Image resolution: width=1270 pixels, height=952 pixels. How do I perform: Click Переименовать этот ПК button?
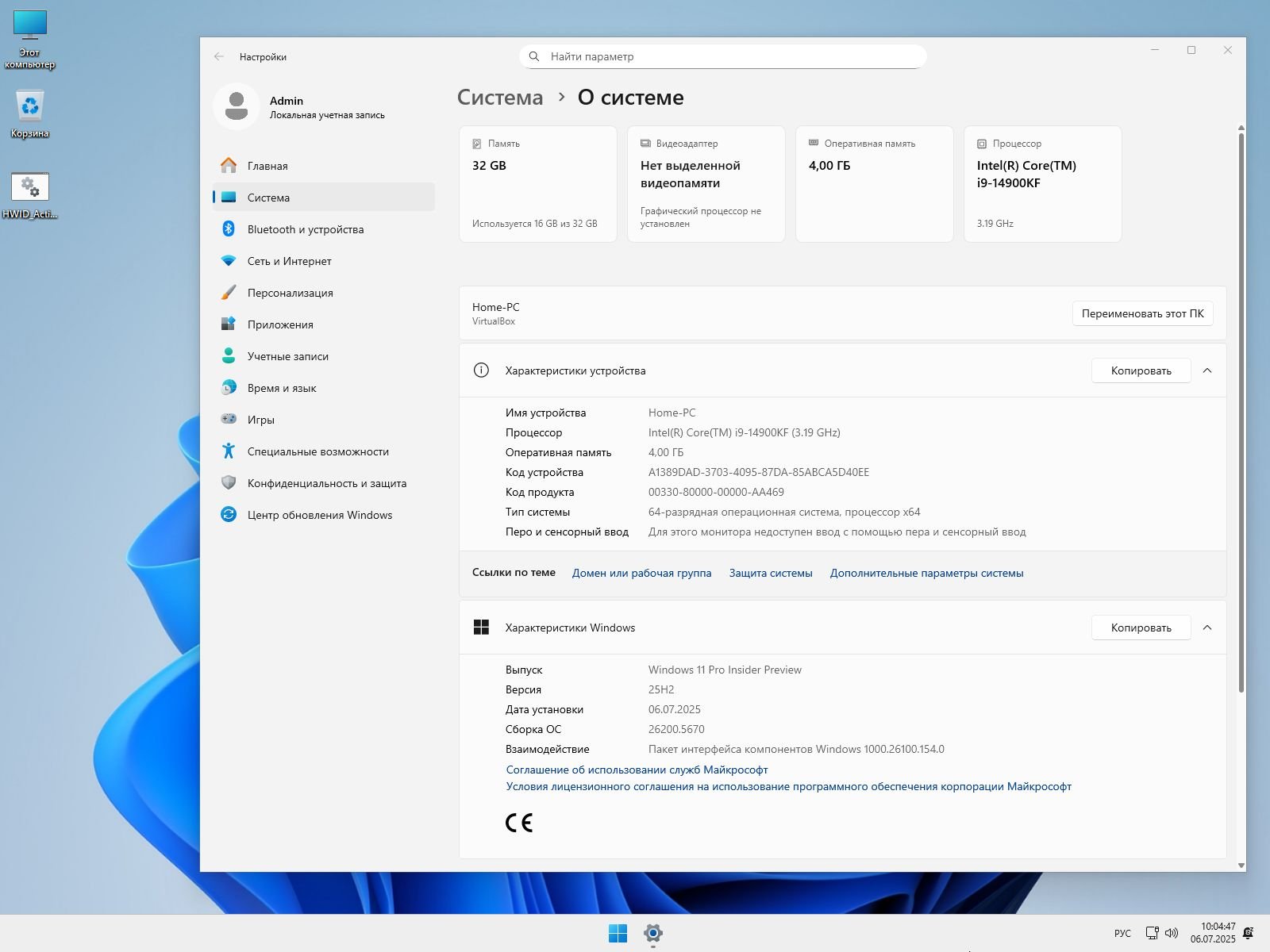1142,313
